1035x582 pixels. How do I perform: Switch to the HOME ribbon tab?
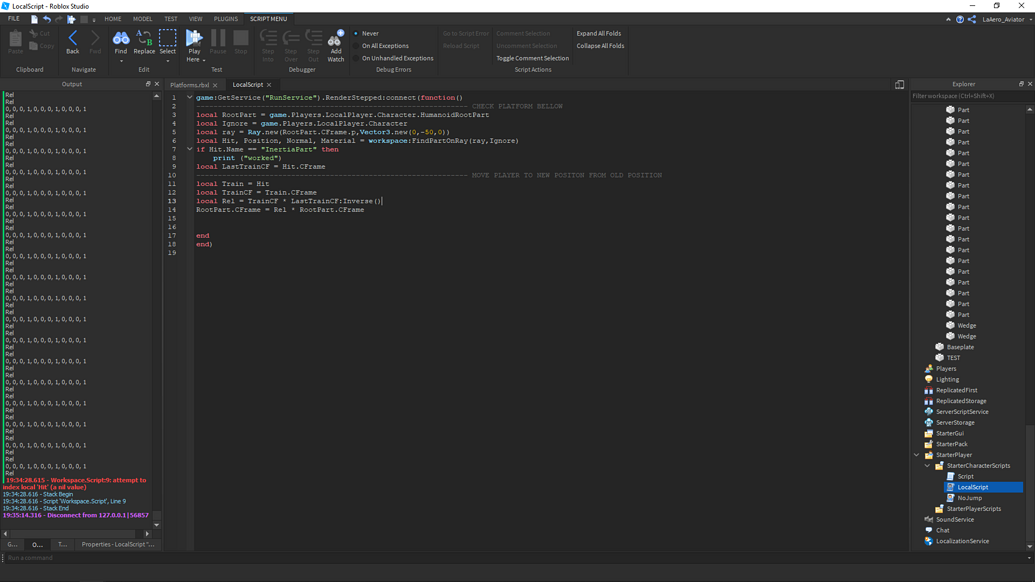click(113, 18)
